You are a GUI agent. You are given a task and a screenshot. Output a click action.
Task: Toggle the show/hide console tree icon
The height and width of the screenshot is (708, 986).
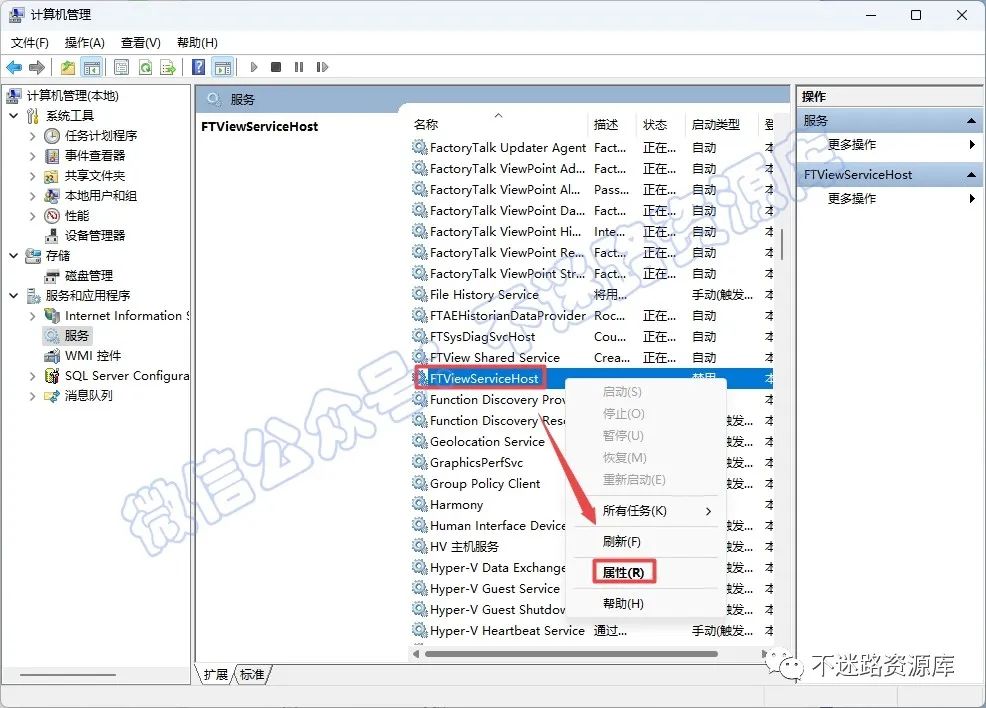(92, 67)
